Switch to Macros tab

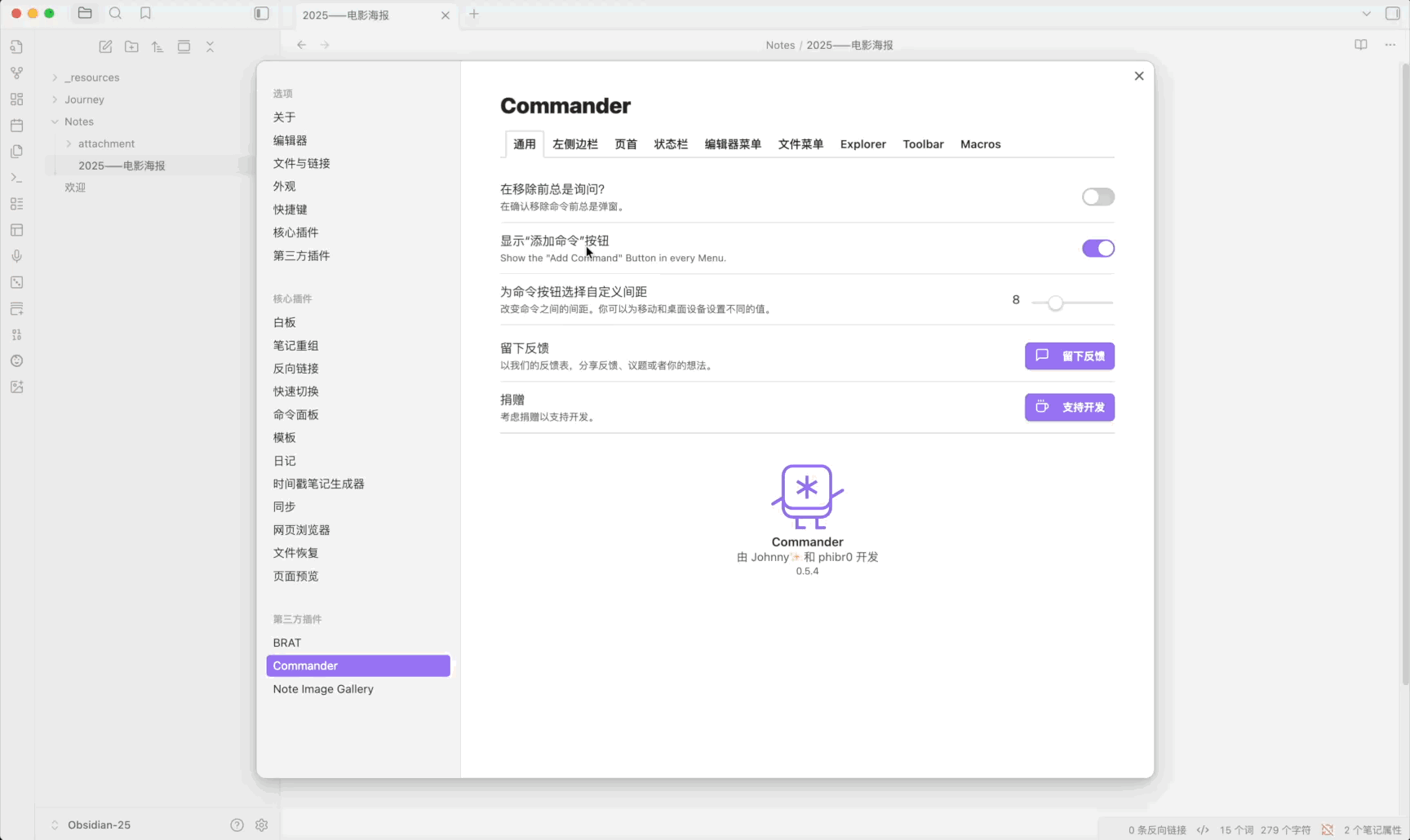pos(980,144)
